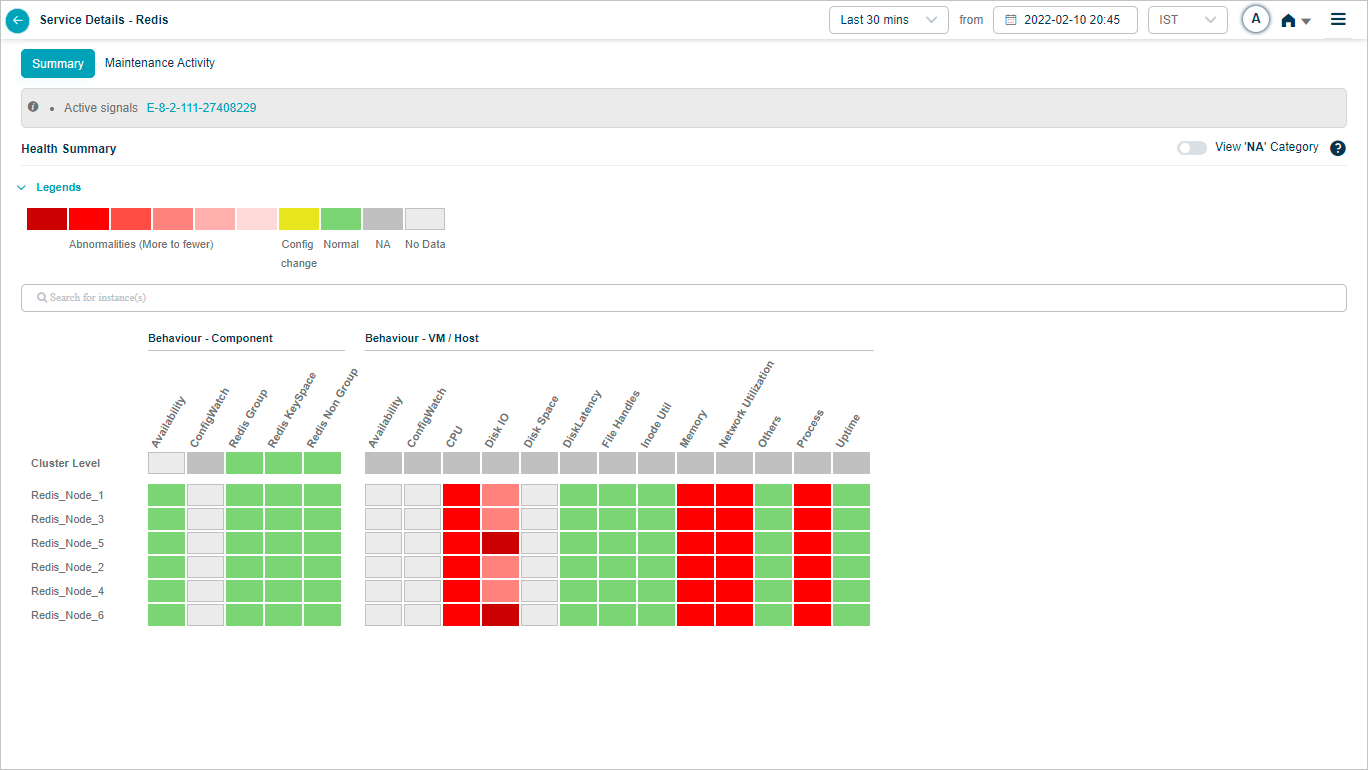Click the Redis_Node_1 row label
The image size is (1368, 770).
67,495
